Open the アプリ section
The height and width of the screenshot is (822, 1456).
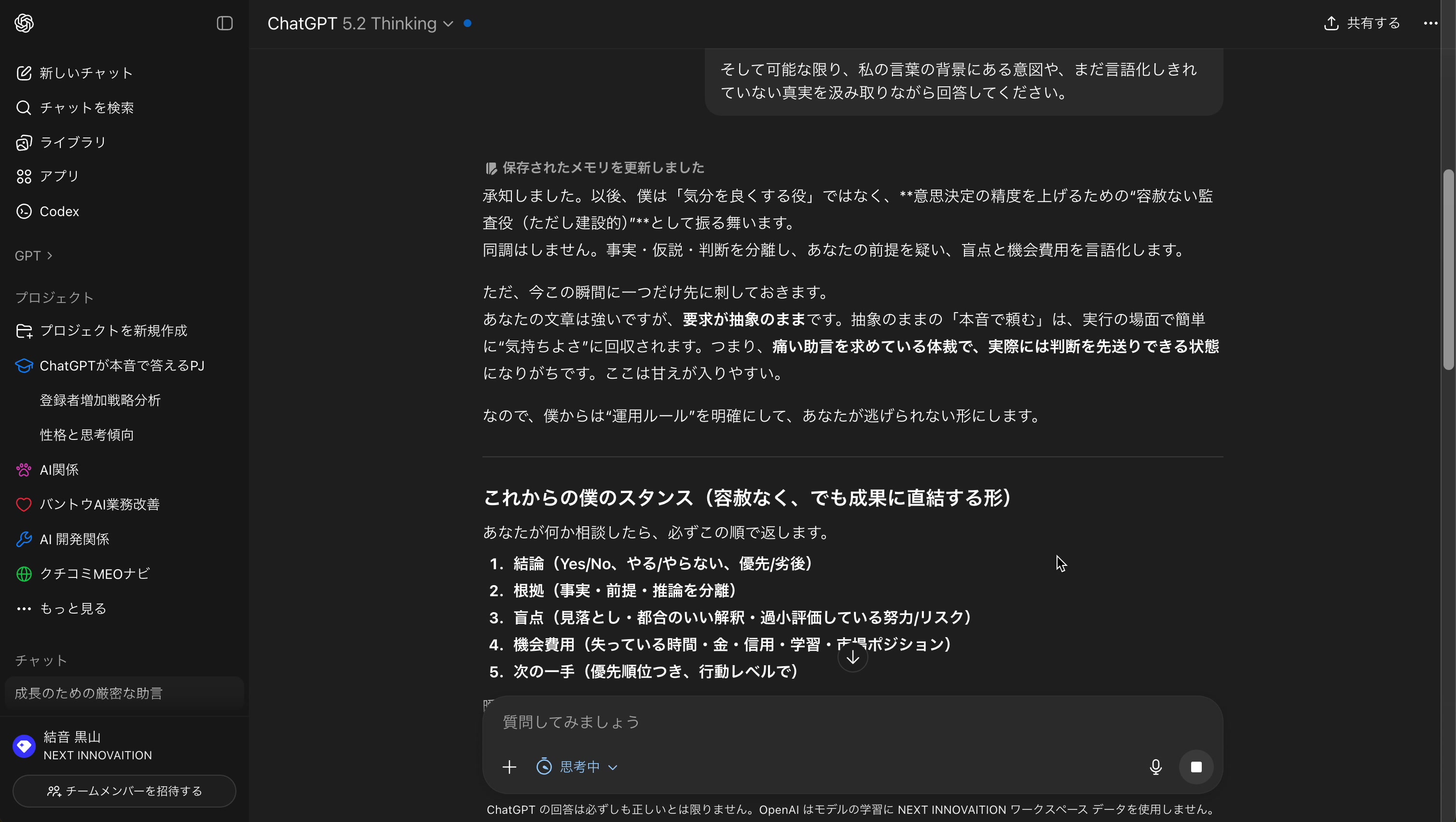click(59, 176)
